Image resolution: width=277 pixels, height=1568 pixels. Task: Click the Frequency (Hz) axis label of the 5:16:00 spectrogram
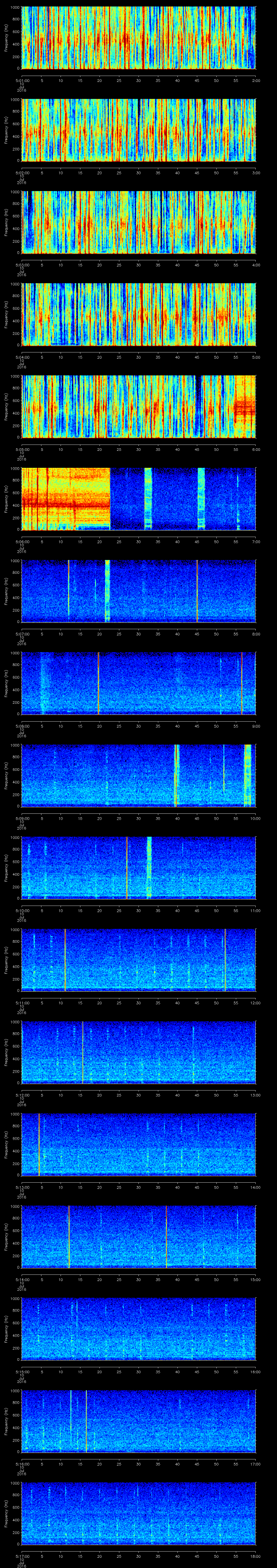[6, 1421]
